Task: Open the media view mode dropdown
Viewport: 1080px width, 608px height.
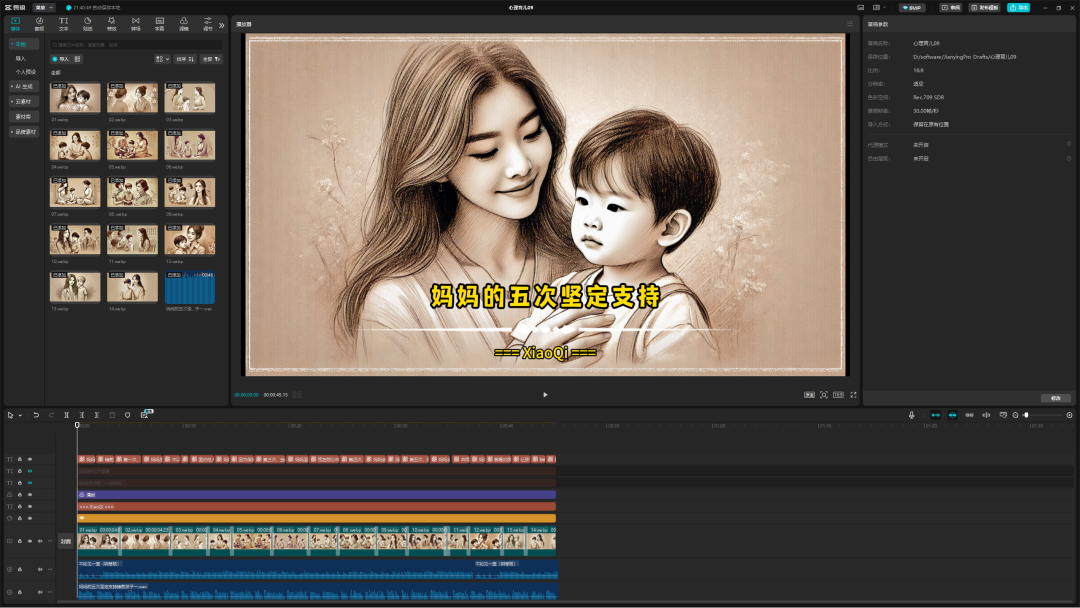Action: (x=162, y=59)
